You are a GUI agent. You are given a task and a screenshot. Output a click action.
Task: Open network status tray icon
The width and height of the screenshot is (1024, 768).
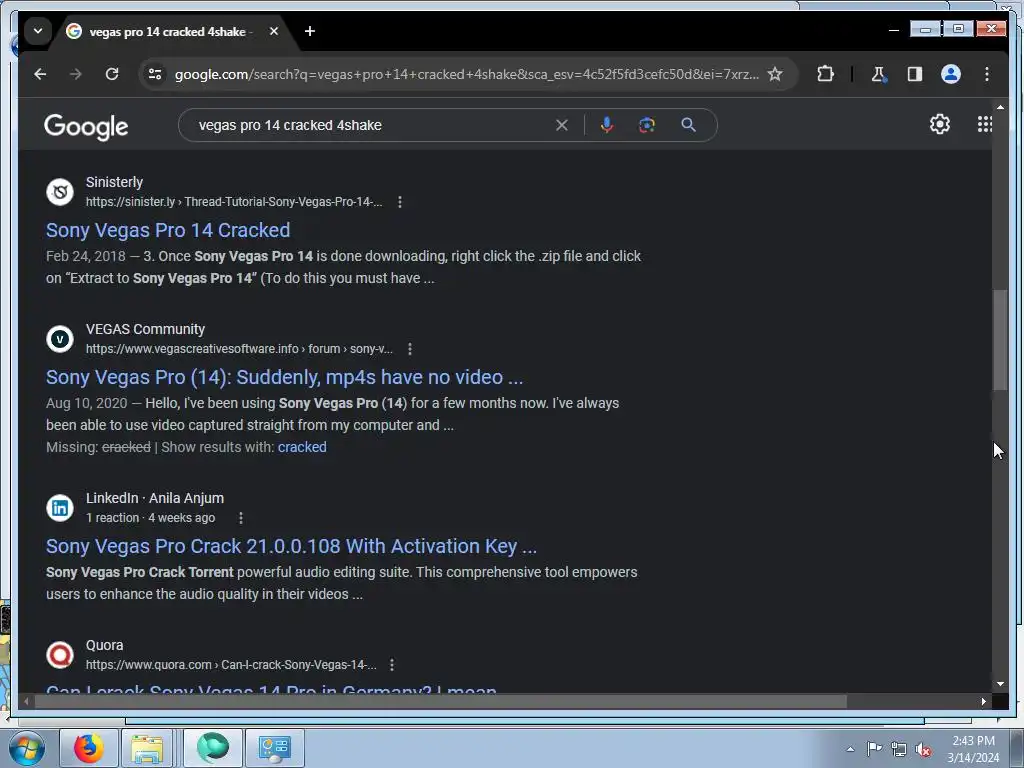coord(899,749)
